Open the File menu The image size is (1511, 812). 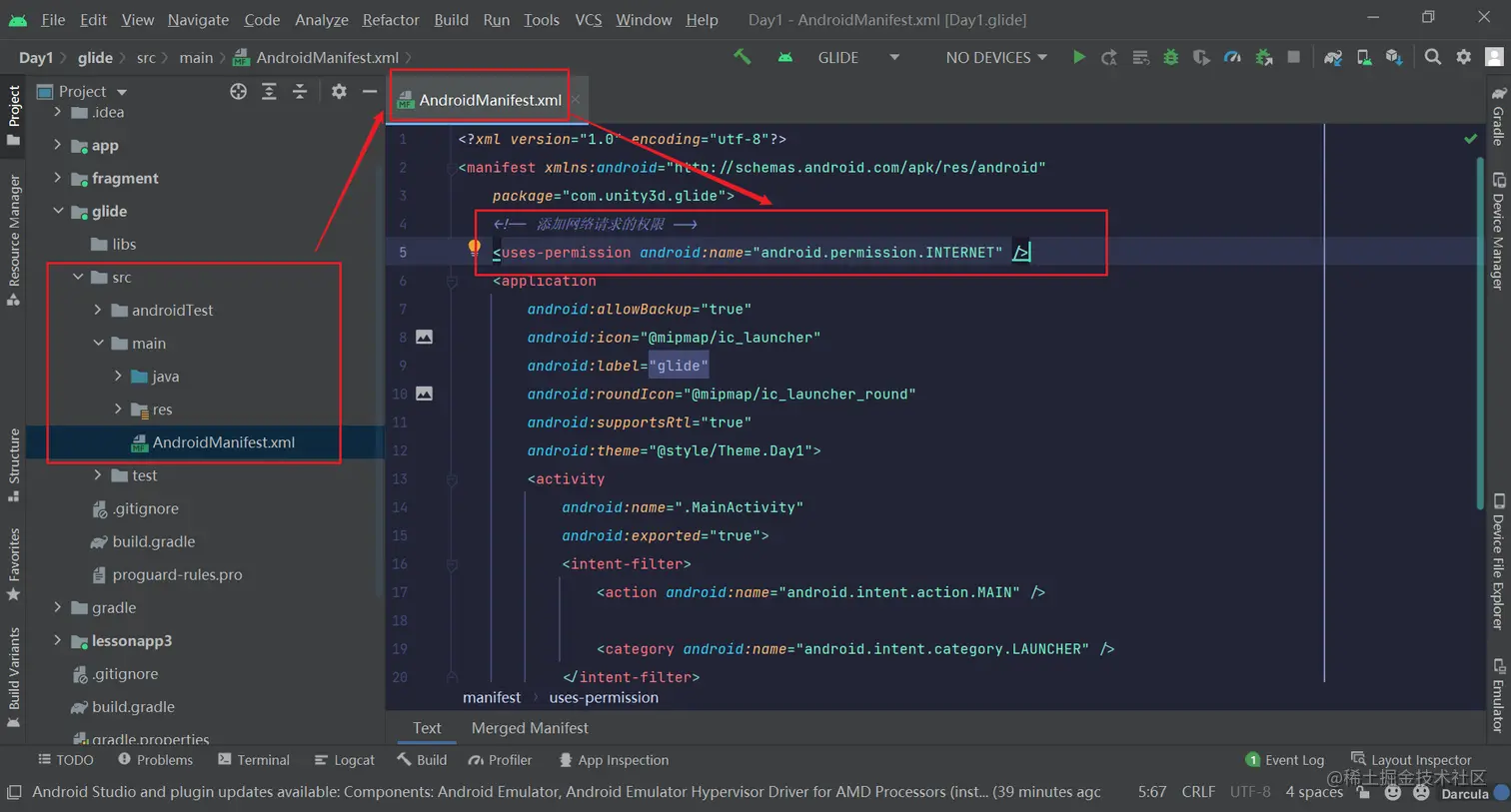pos(53,19)
